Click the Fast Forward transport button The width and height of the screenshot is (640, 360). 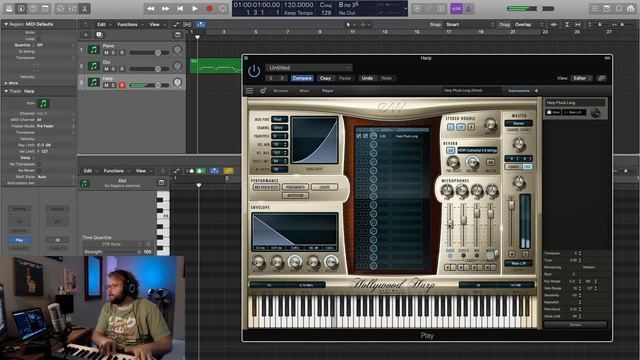coord(165,9)
